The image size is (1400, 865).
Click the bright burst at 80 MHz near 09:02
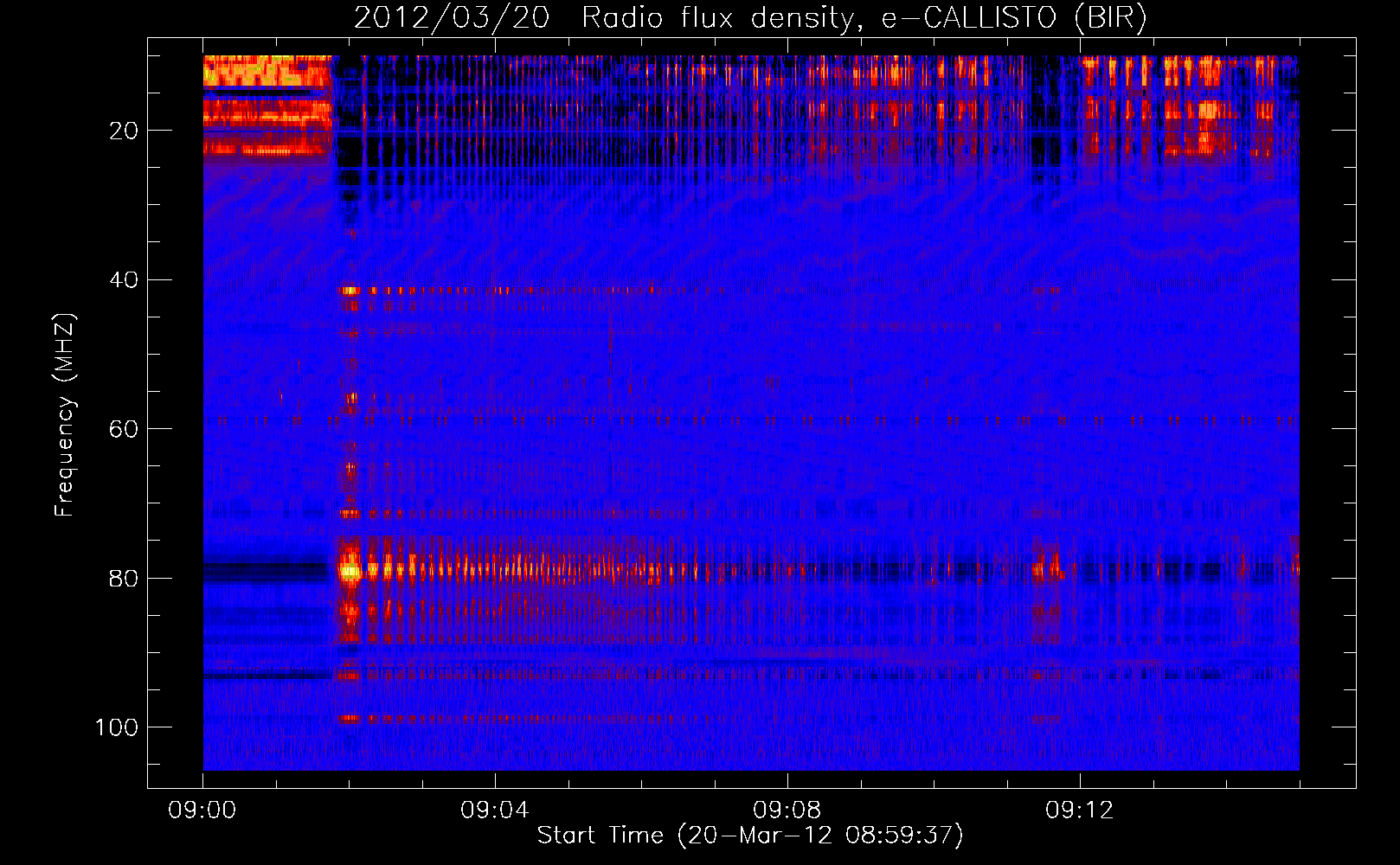coord(350,570)
